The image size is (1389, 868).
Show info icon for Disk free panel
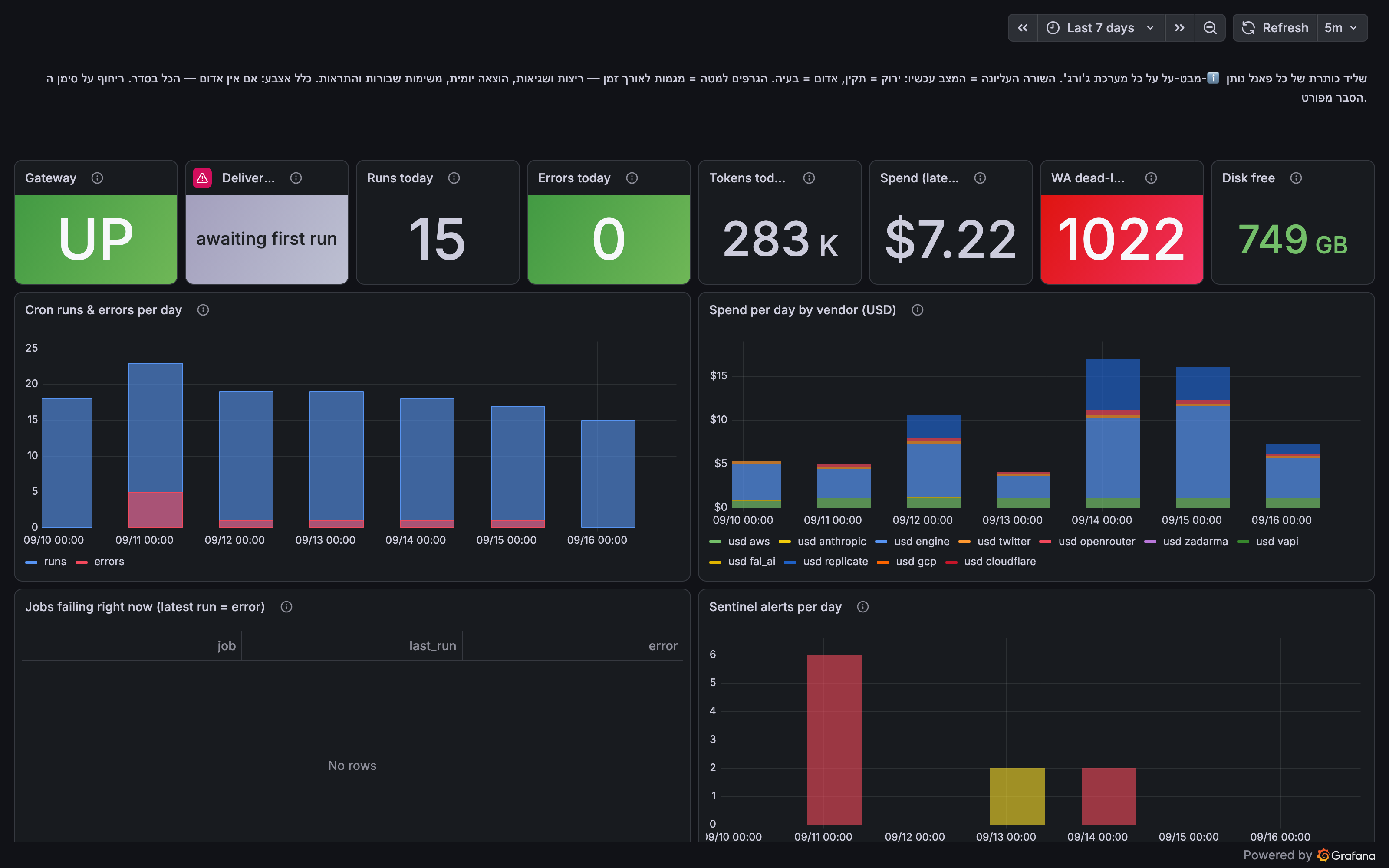[1296, 178]
